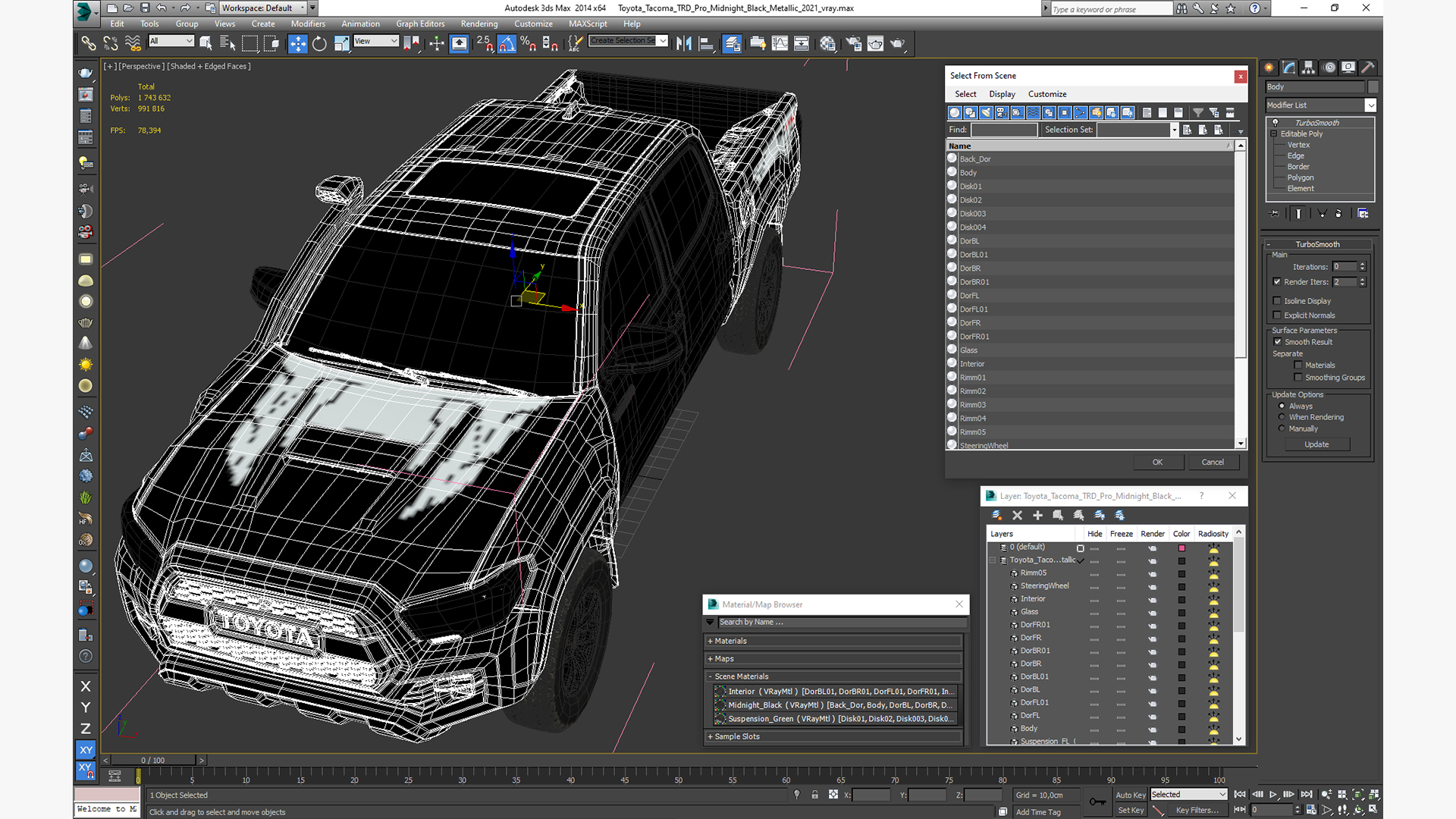Select the When Rendering update option
1456x819 pixels.
pos(1282,417)
